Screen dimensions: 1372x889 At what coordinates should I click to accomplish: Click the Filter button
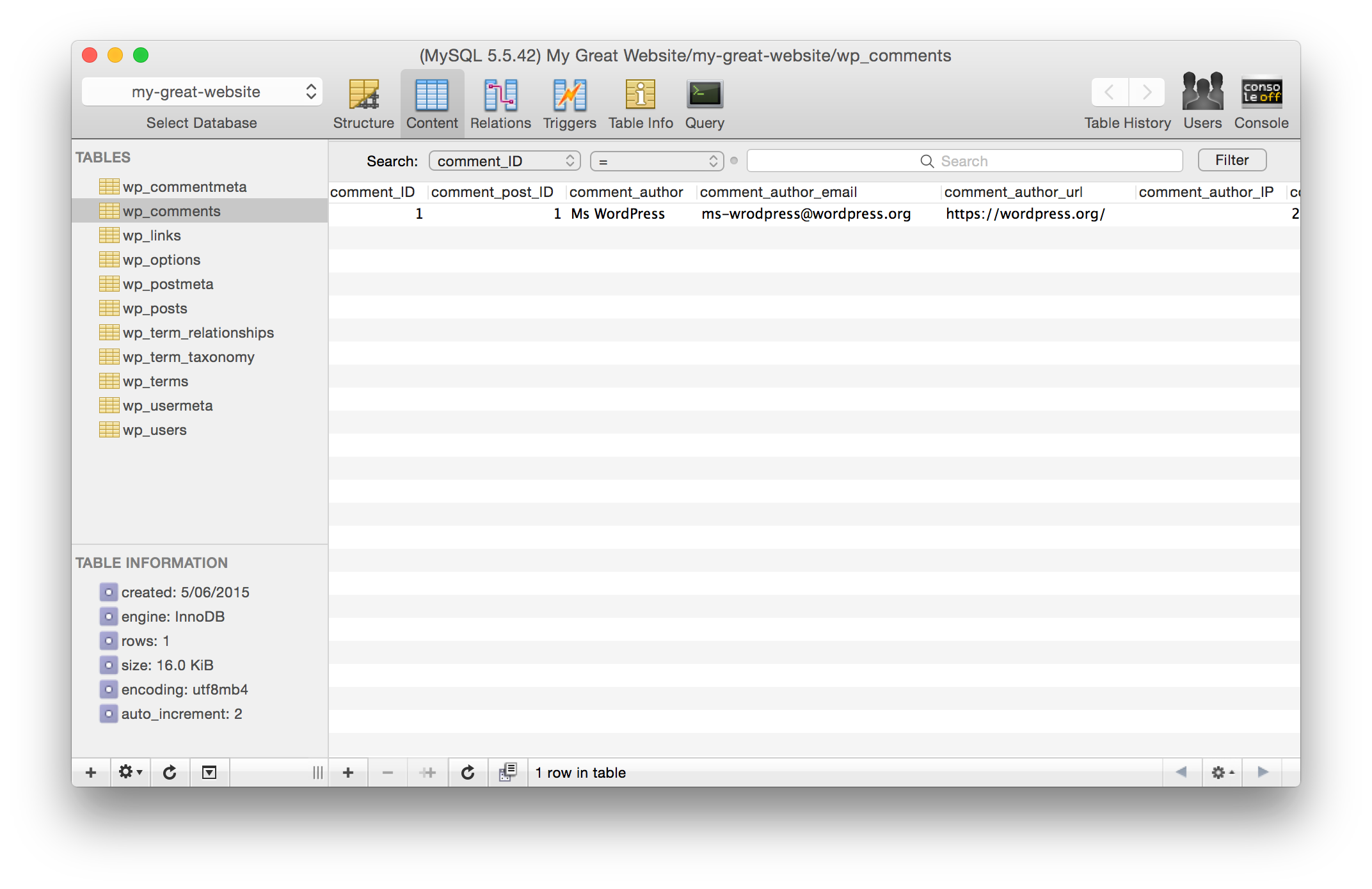tap(1231, 159)
